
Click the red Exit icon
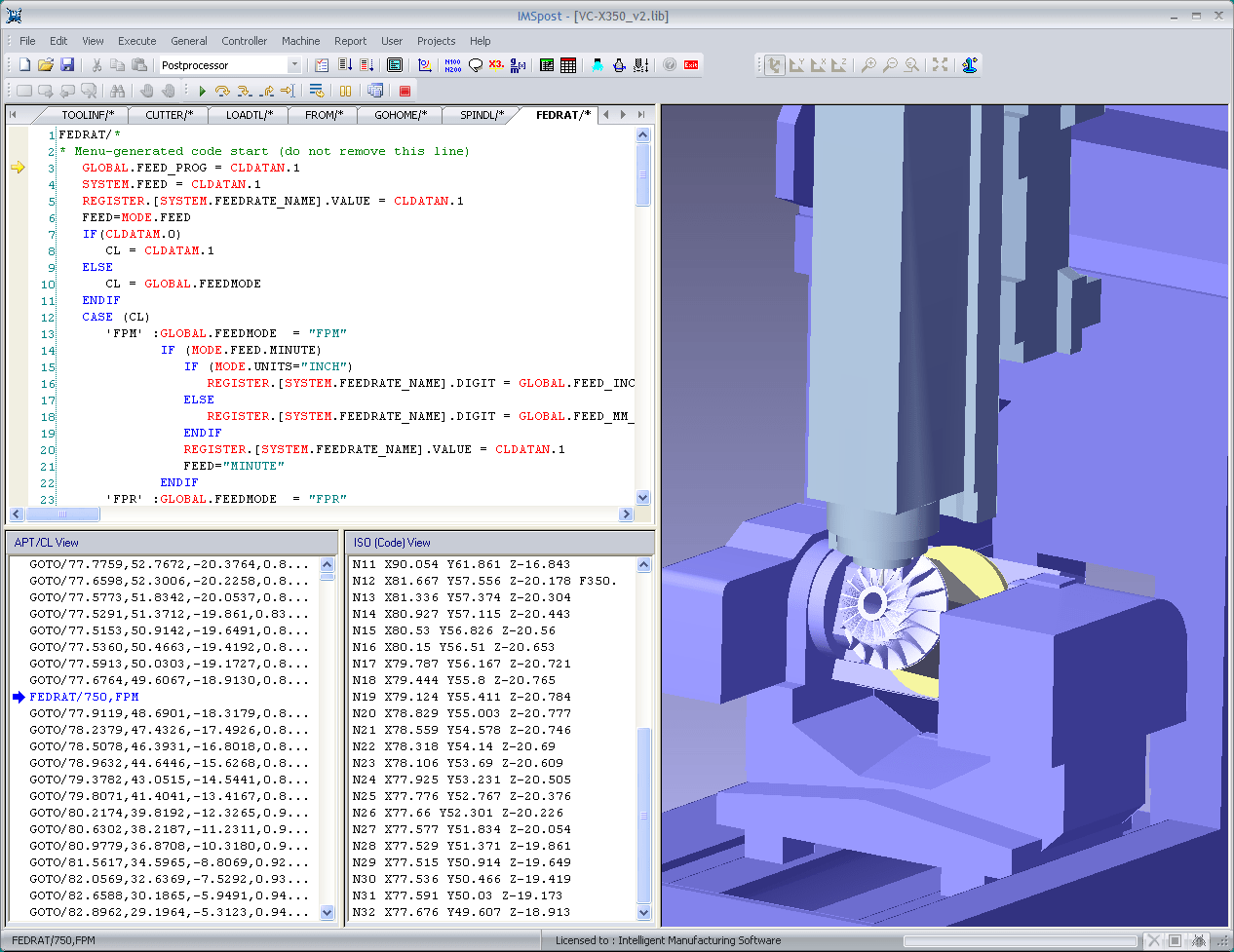pos(691,65)
